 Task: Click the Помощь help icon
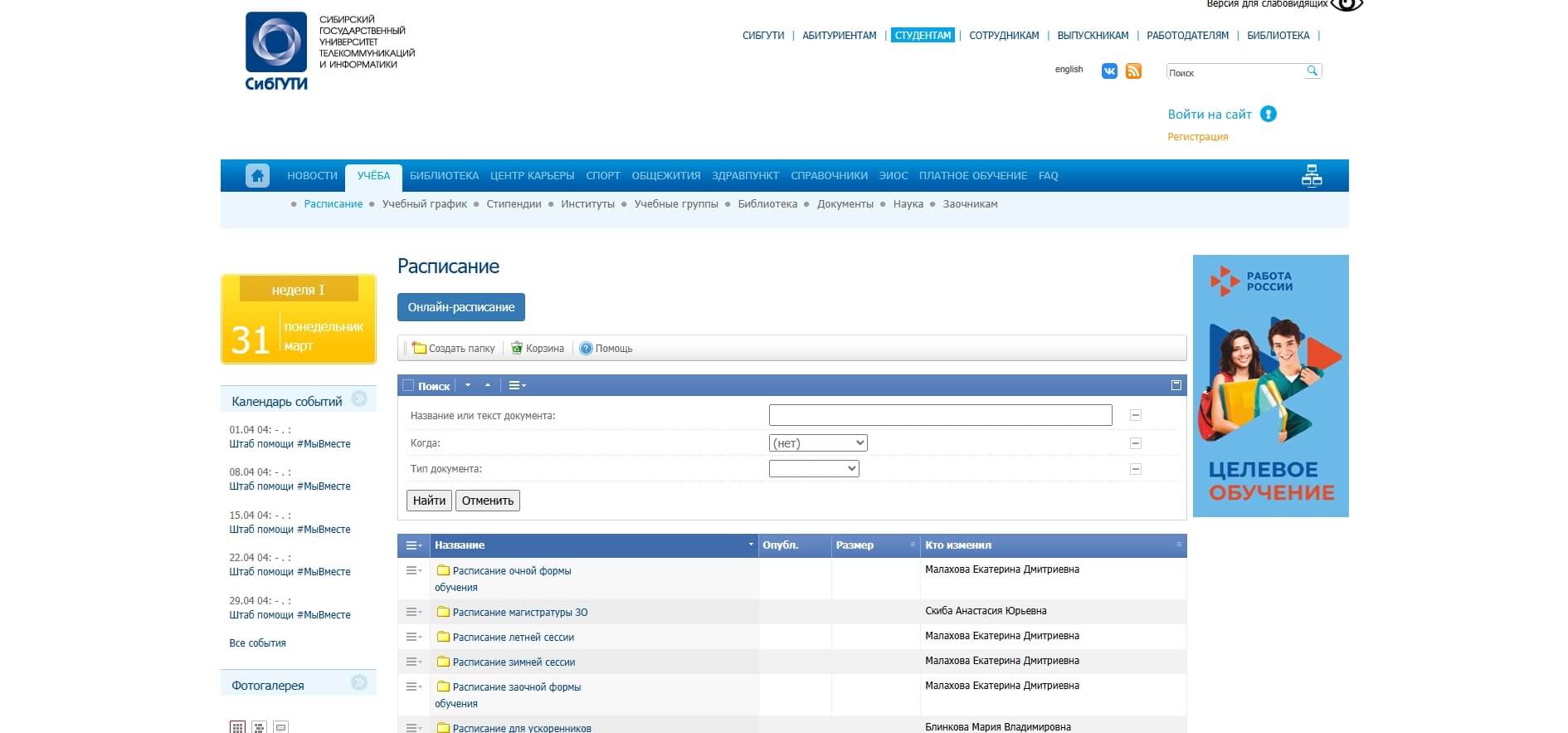pyautogui.click(x=586, y=348)
